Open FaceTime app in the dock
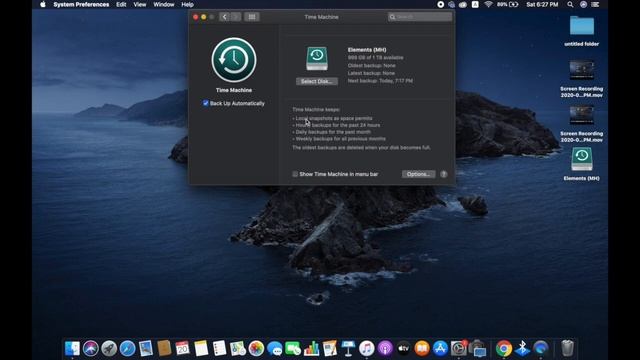Screen dimensions: 640x360 [x=293, y=349]
